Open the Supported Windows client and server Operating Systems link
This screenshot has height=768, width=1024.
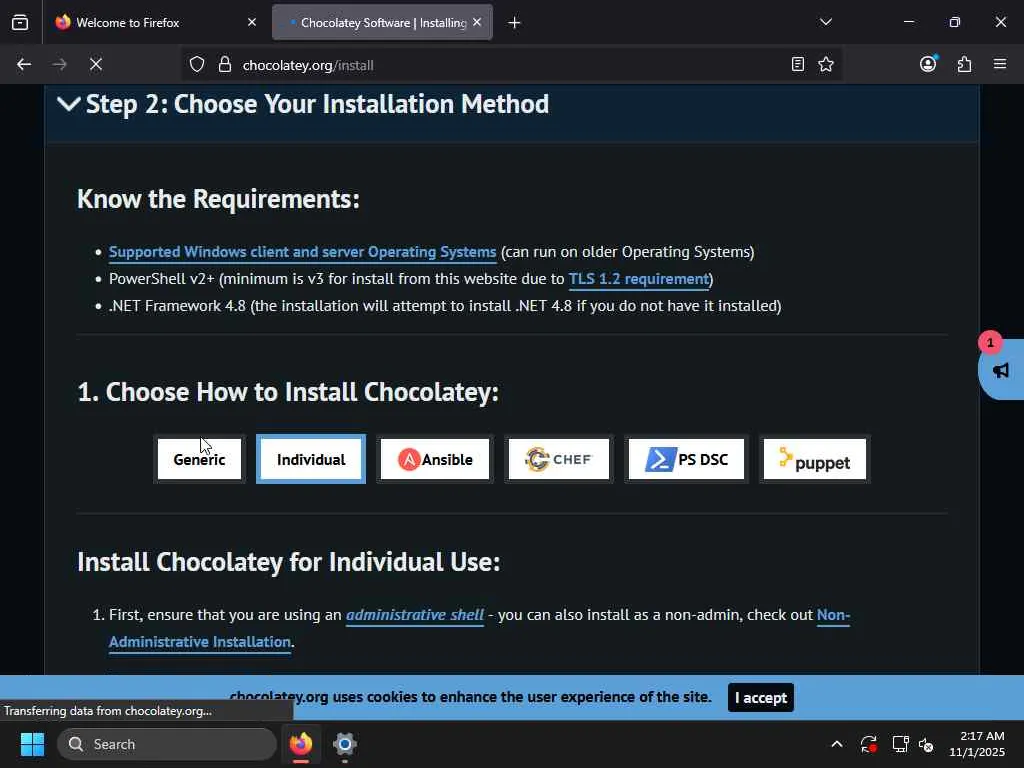302,252
